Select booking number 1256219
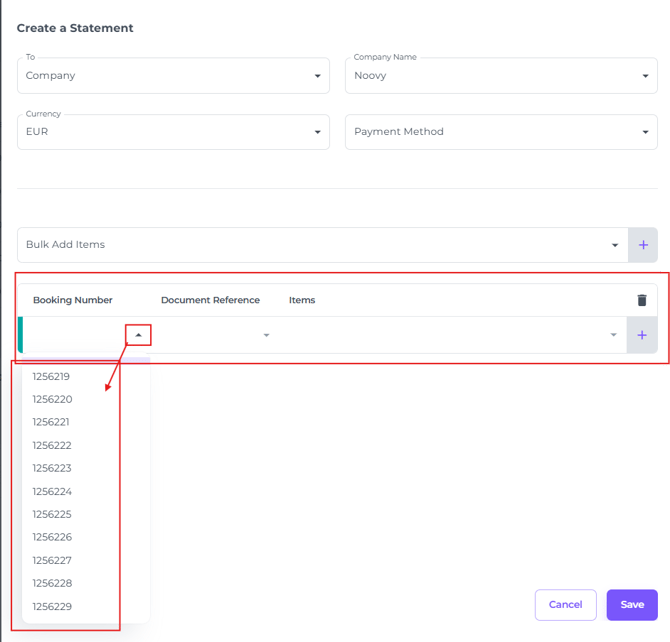The width and height of the screenshot is (670, 642). (51, 377)
